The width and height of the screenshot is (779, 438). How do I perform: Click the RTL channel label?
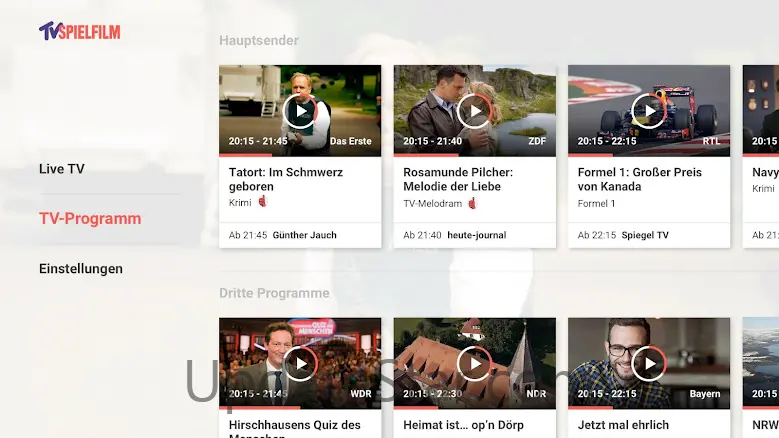711,141
